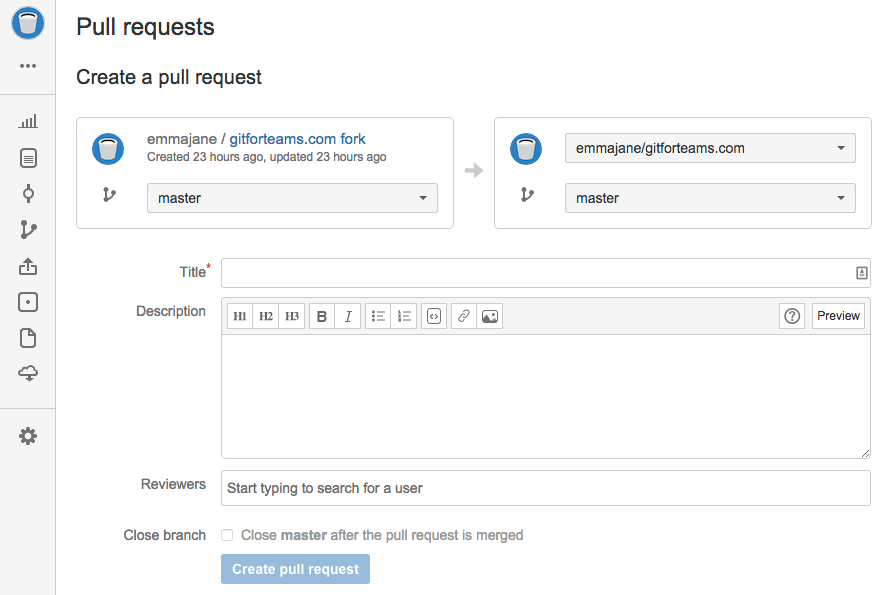Toggle italic formatting in the description toolbar

pos(347,316)
